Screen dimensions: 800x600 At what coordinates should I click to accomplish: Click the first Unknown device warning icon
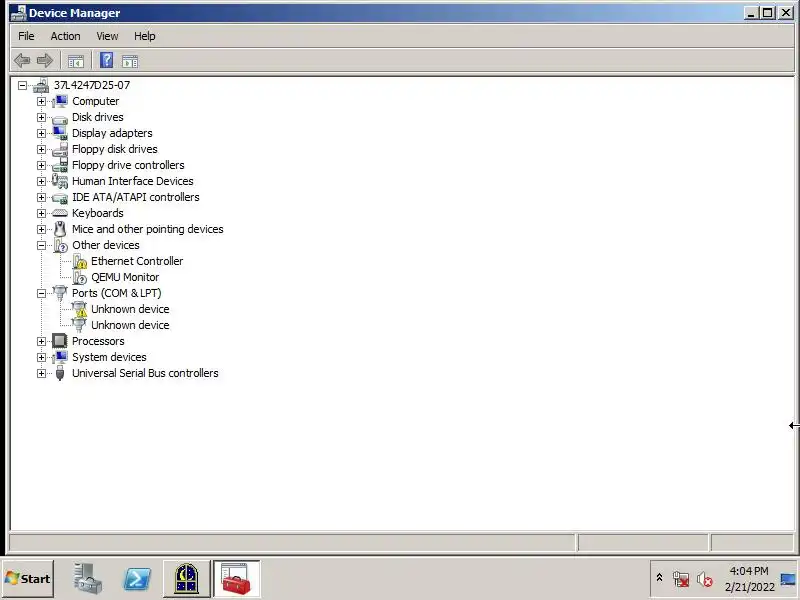(79, 309)
